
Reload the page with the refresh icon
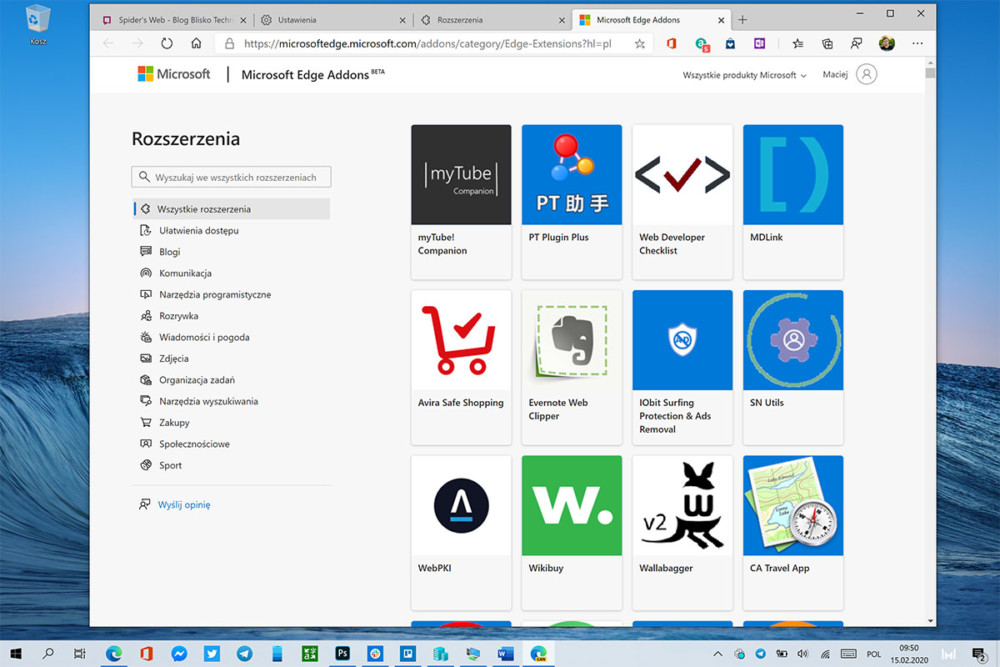coord(166,43)
